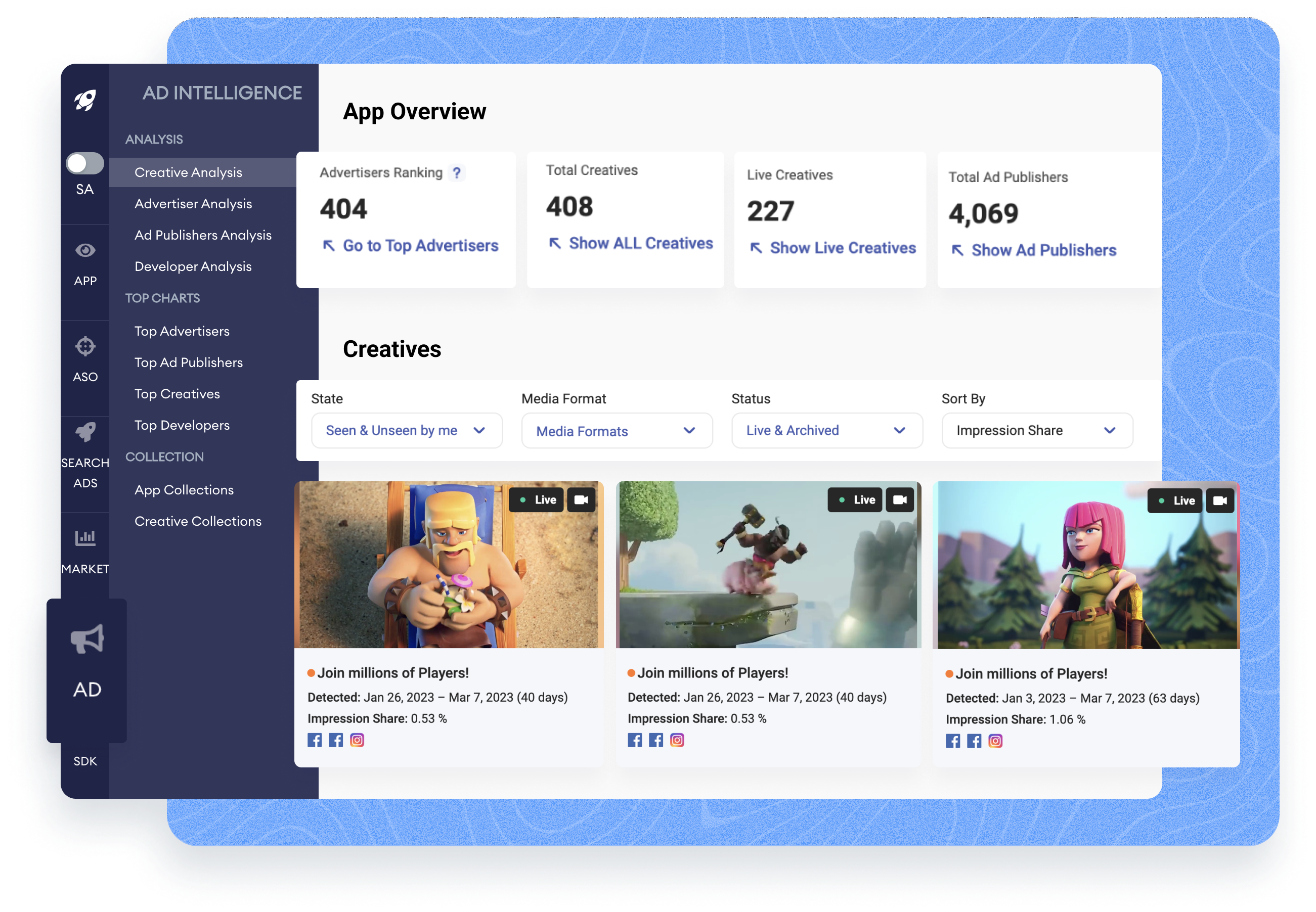Click second Facebook icon under Barbarian King creative

tap(336, 741)
